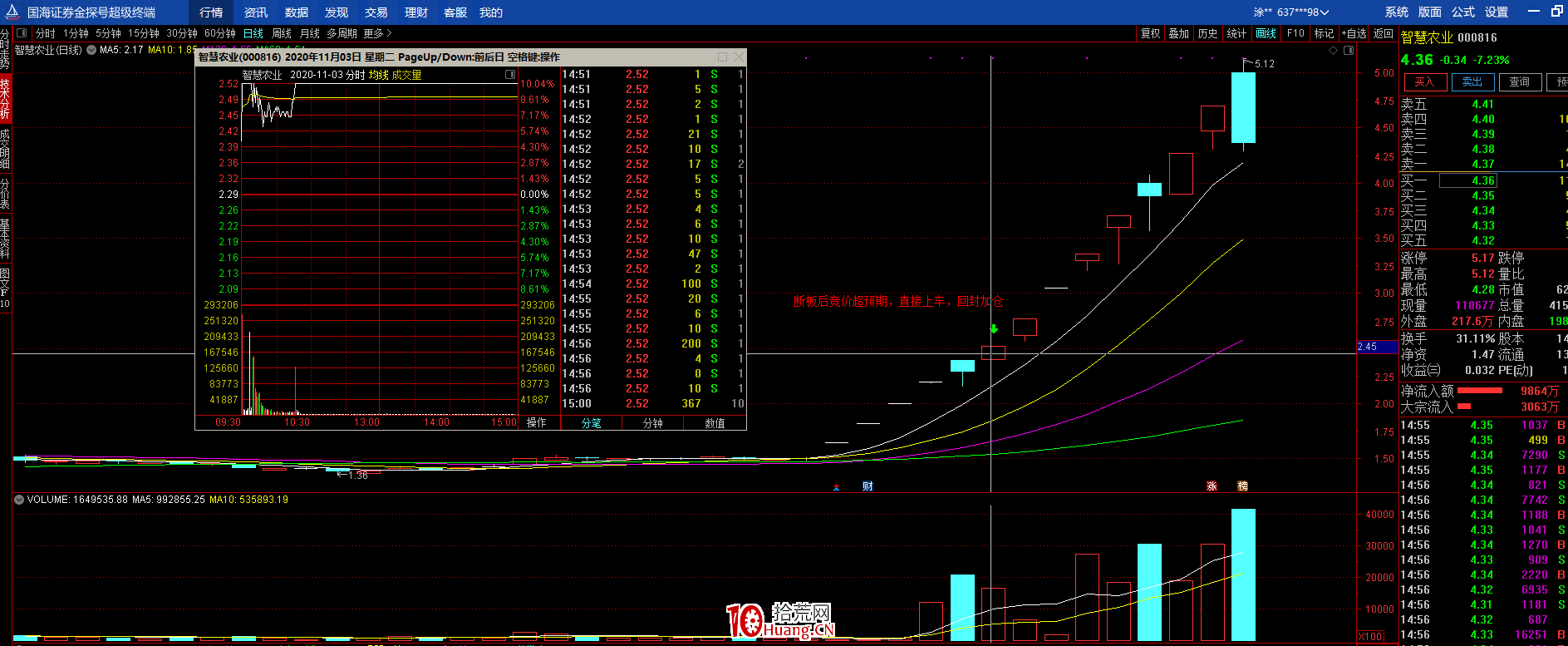Open the account 637***98 dropdown
Screen dimensions: 1568x646
pyautogui.click(x=1291, y=12)
